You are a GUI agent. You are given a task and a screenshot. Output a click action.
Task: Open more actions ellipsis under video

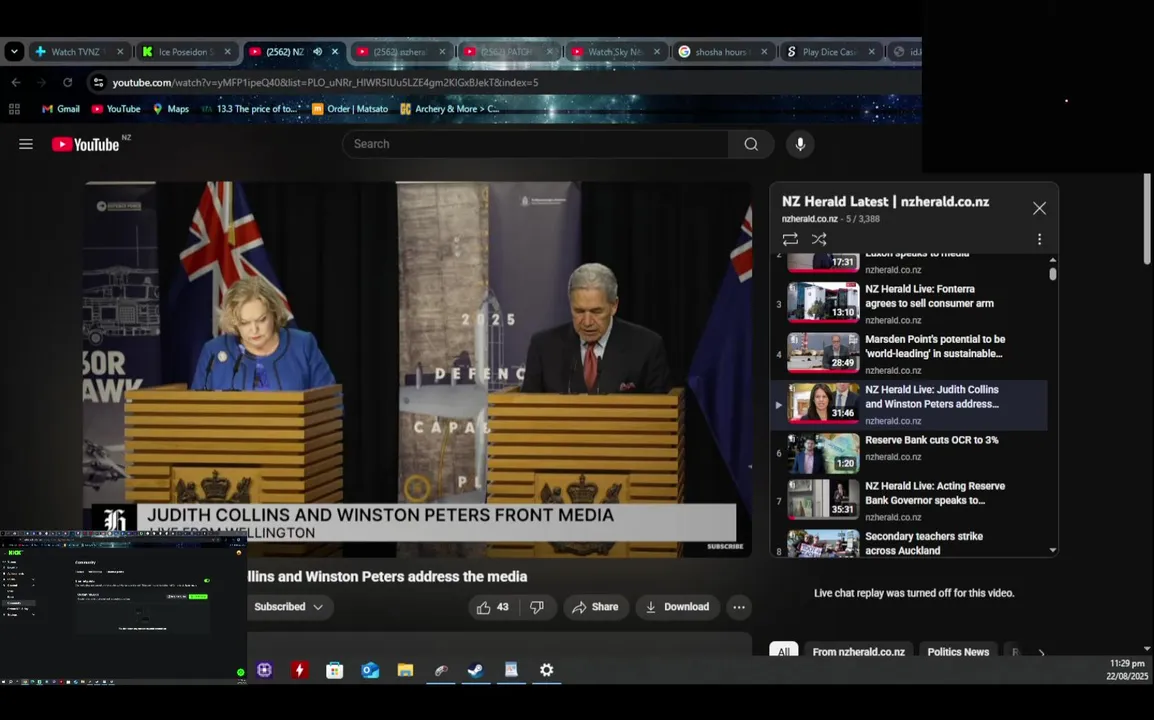coord(739,607)
